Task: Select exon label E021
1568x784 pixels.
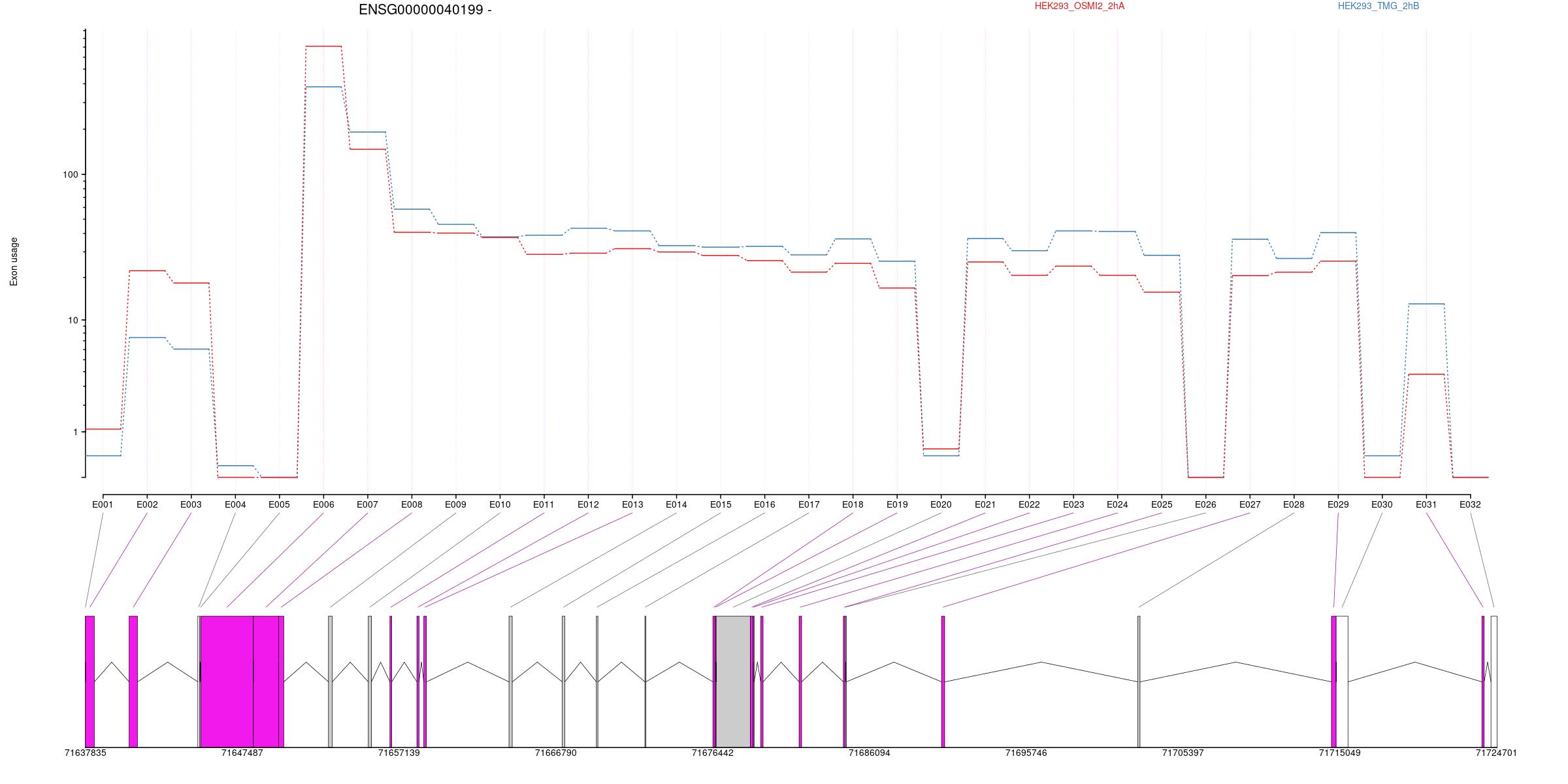Action: point(985,504)
